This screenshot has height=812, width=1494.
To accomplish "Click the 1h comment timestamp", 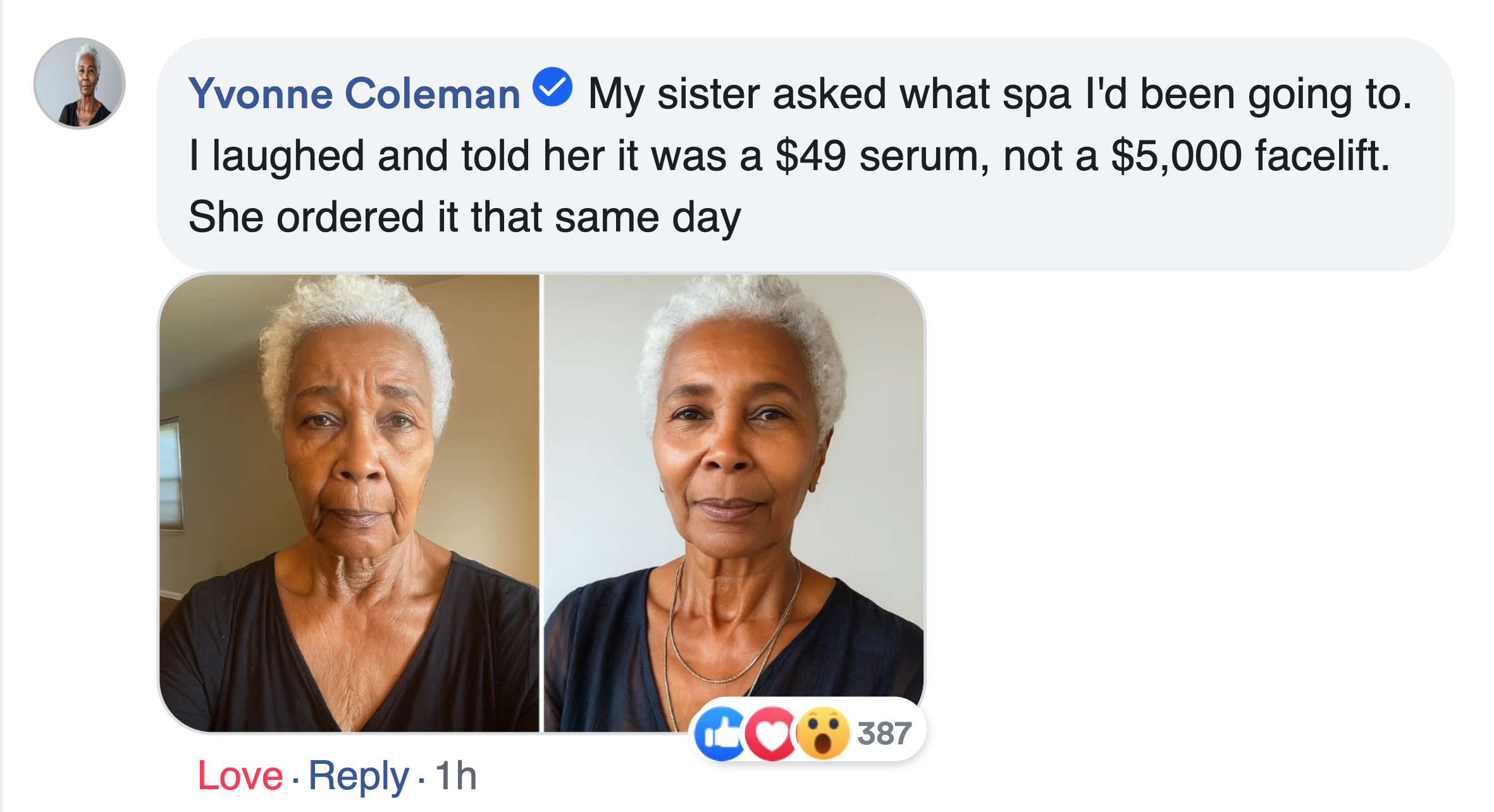I will coord(455,775).
